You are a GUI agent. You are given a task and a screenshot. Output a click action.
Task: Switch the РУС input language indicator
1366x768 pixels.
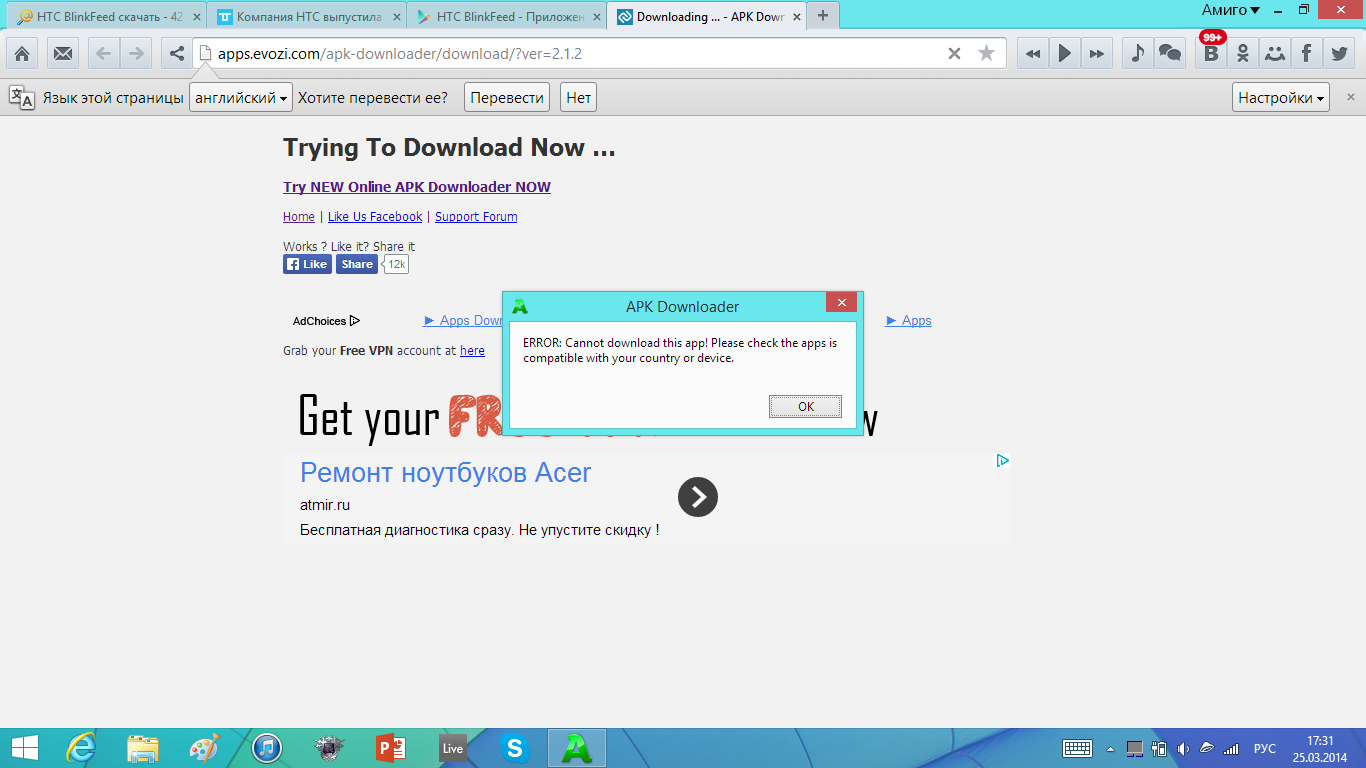click(1265, 748)
